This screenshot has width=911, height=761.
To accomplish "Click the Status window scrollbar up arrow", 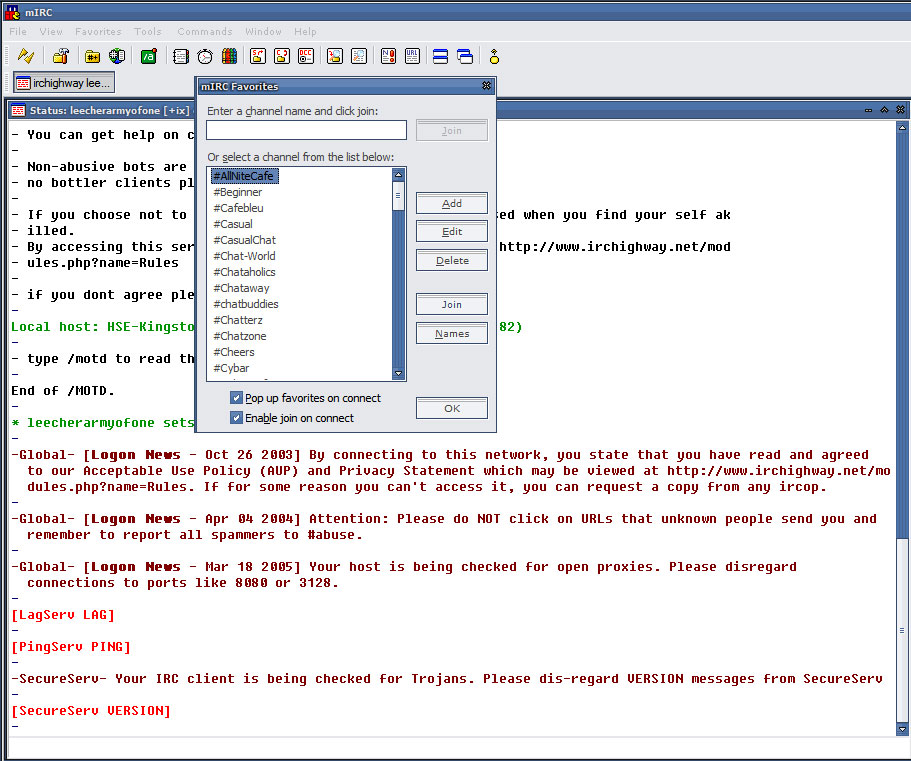I will tap(902, 127).
